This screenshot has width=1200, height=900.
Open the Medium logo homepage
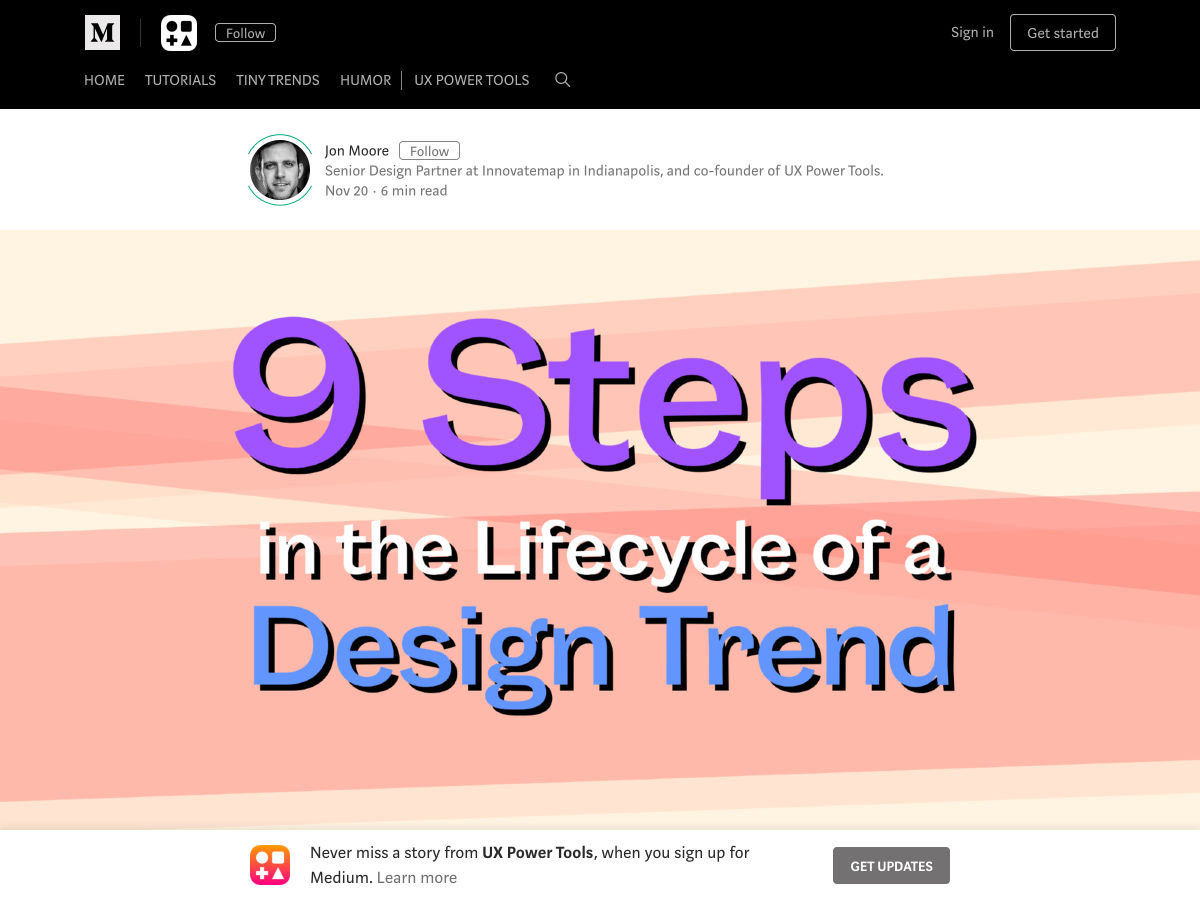click(x=102, y=33)
